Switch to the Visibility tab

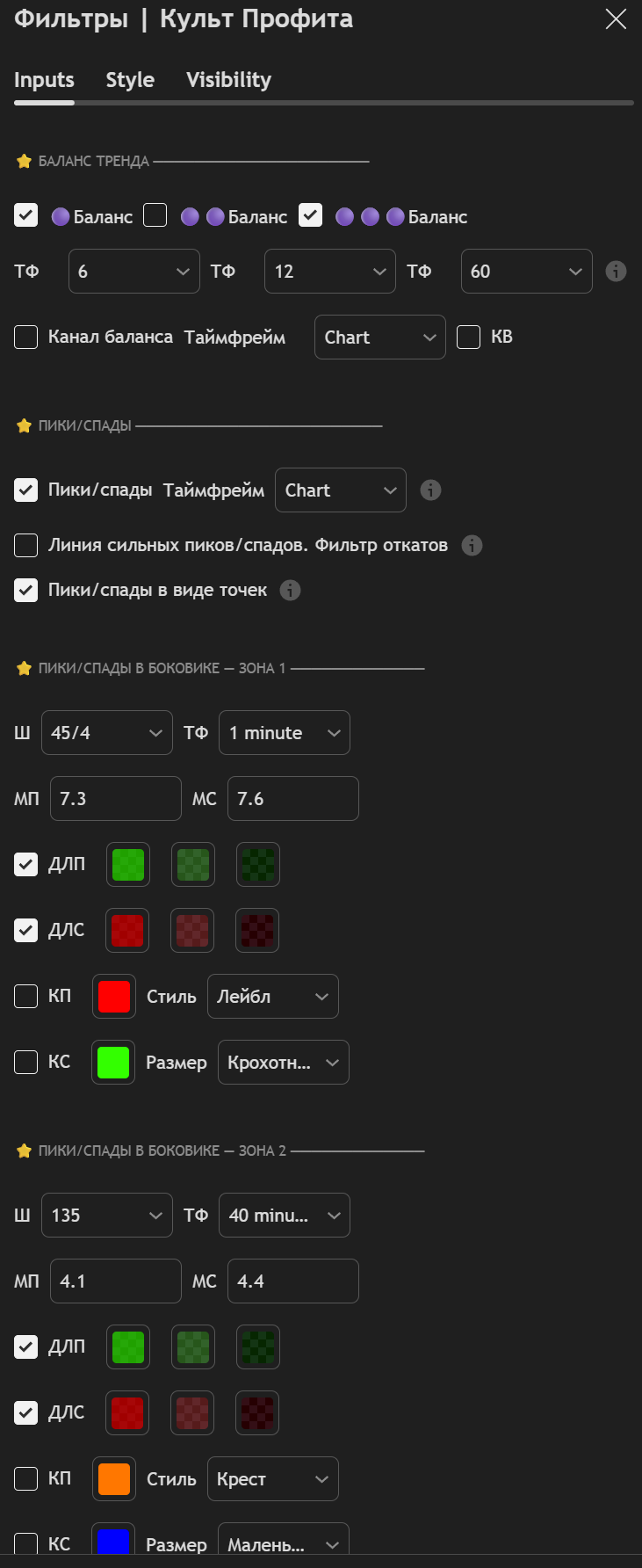[x=228, y=80]
